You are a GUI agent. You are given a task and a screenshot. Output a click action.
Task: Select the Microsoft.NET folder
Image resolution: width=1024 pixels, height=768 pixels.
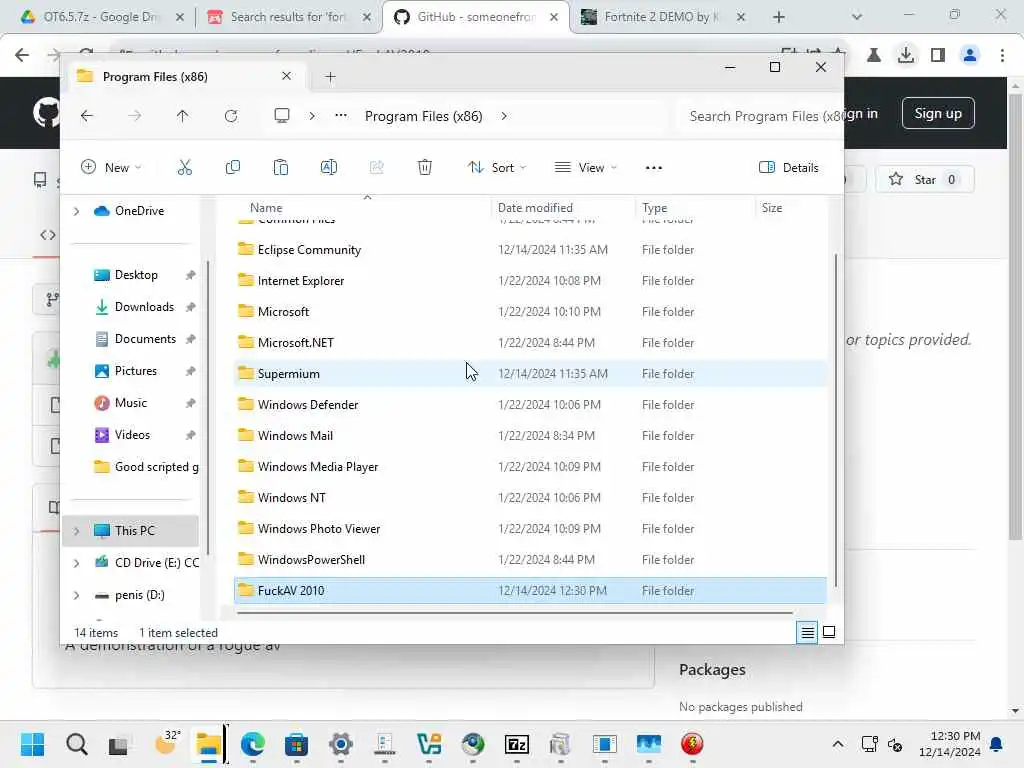tap(530, 343)
